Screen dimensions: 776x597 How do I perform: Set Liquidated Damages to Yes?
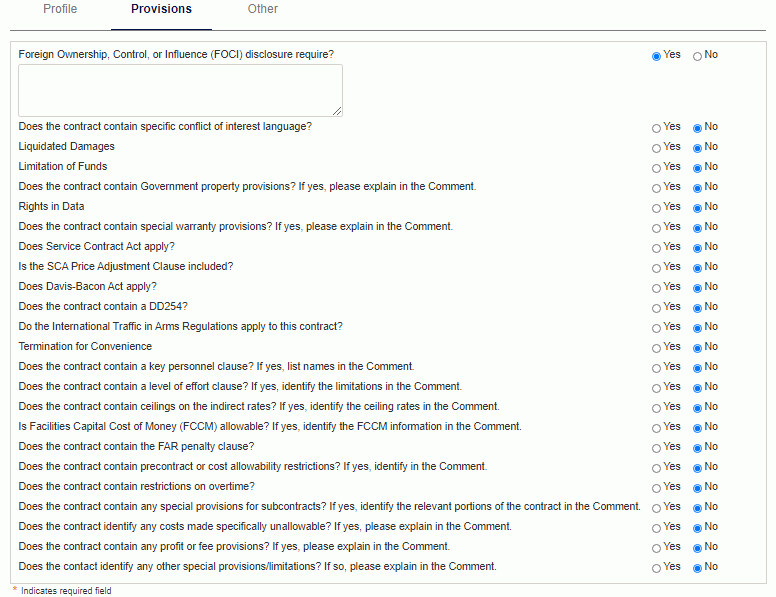pos(656,149)
